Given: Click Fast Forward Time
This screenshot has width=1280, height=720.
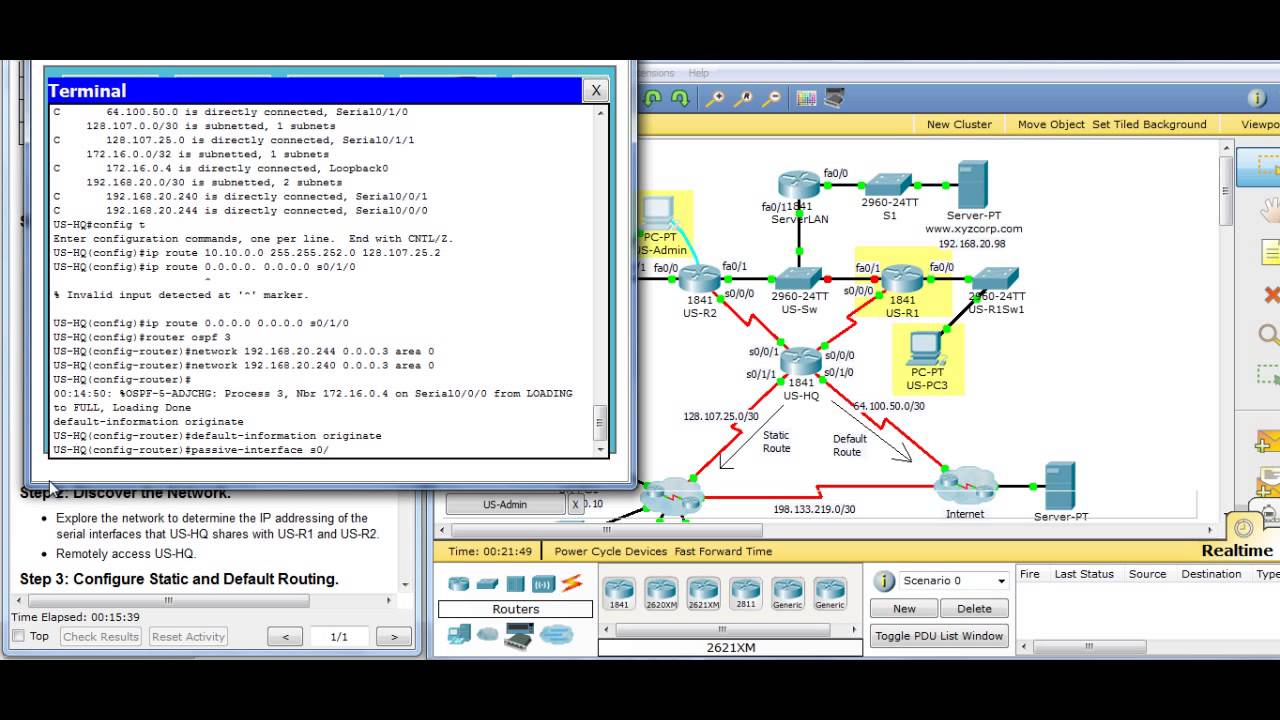Looking at the screenshot, I should pyautogui.click(x=723, y=551).
